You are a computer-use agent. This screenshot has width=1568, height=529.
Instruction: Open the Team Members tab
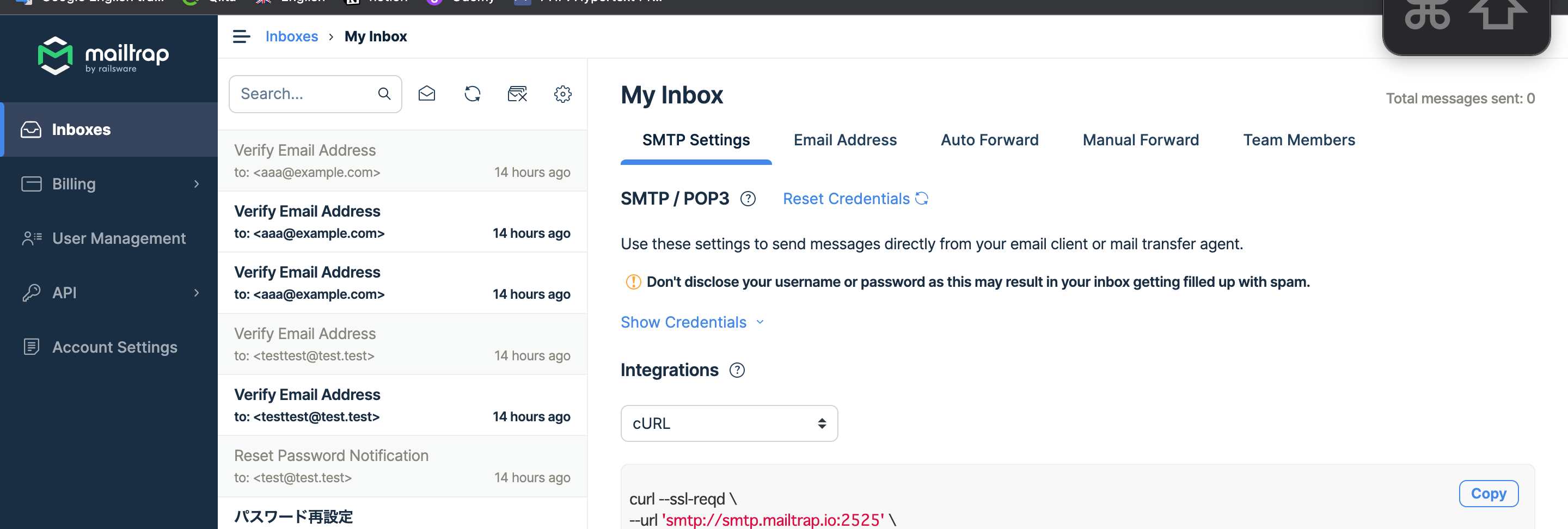point(1298,140)
